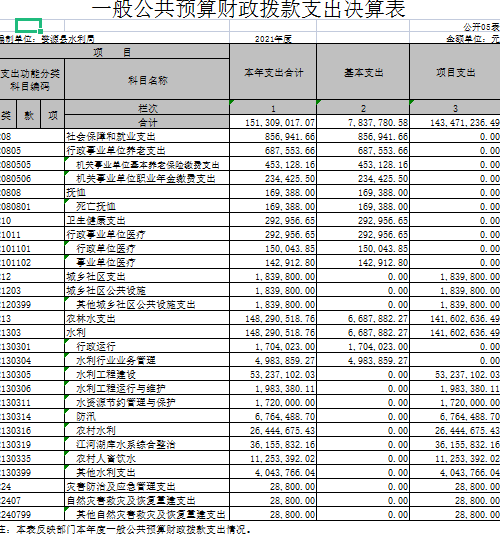Click the 栏次 header cell
Screen dimensions: 500x534
point(147,108)
